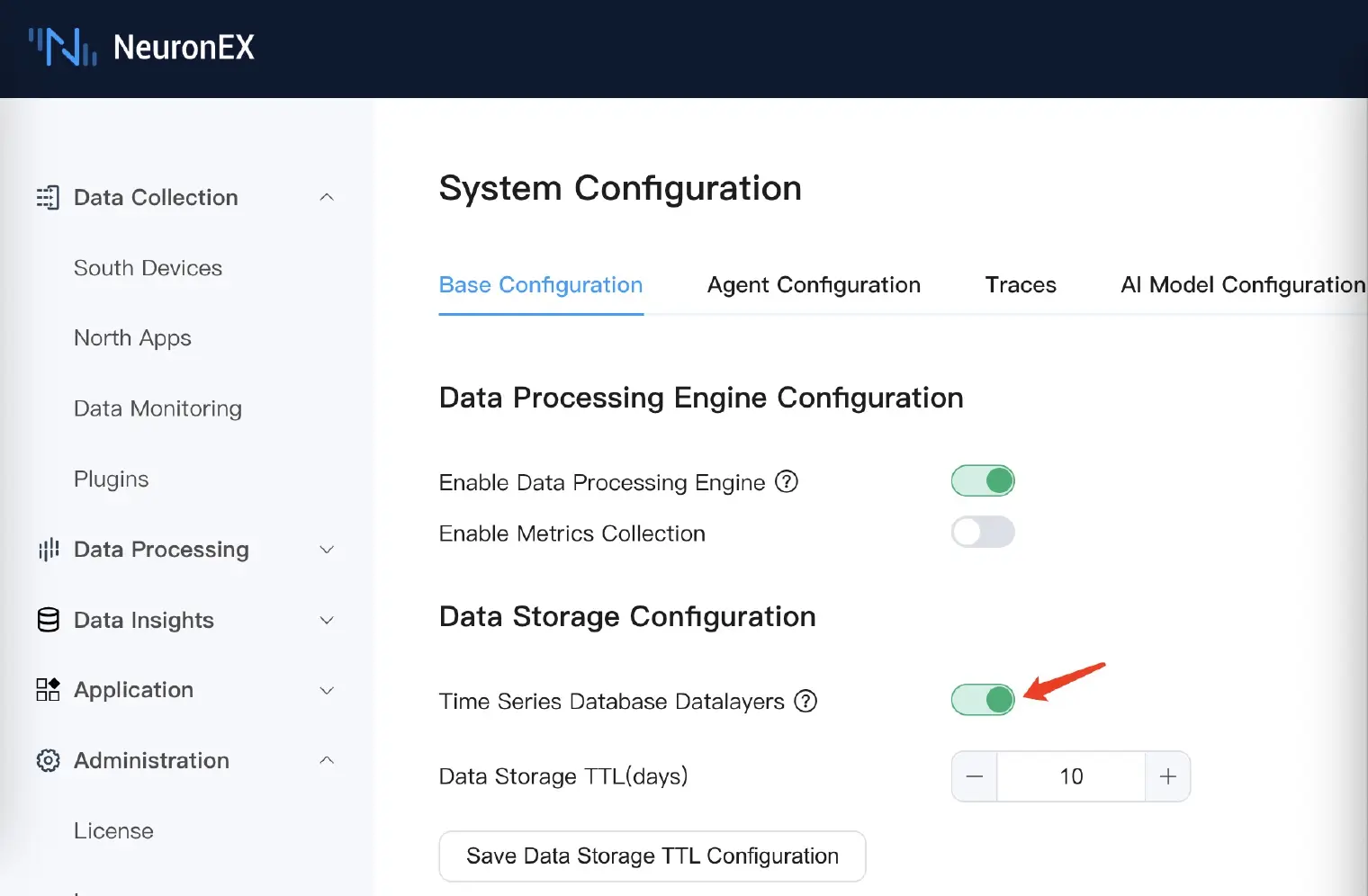Expand the Data Insights menu chevron
1368x896 pixels.
[327, 620]
